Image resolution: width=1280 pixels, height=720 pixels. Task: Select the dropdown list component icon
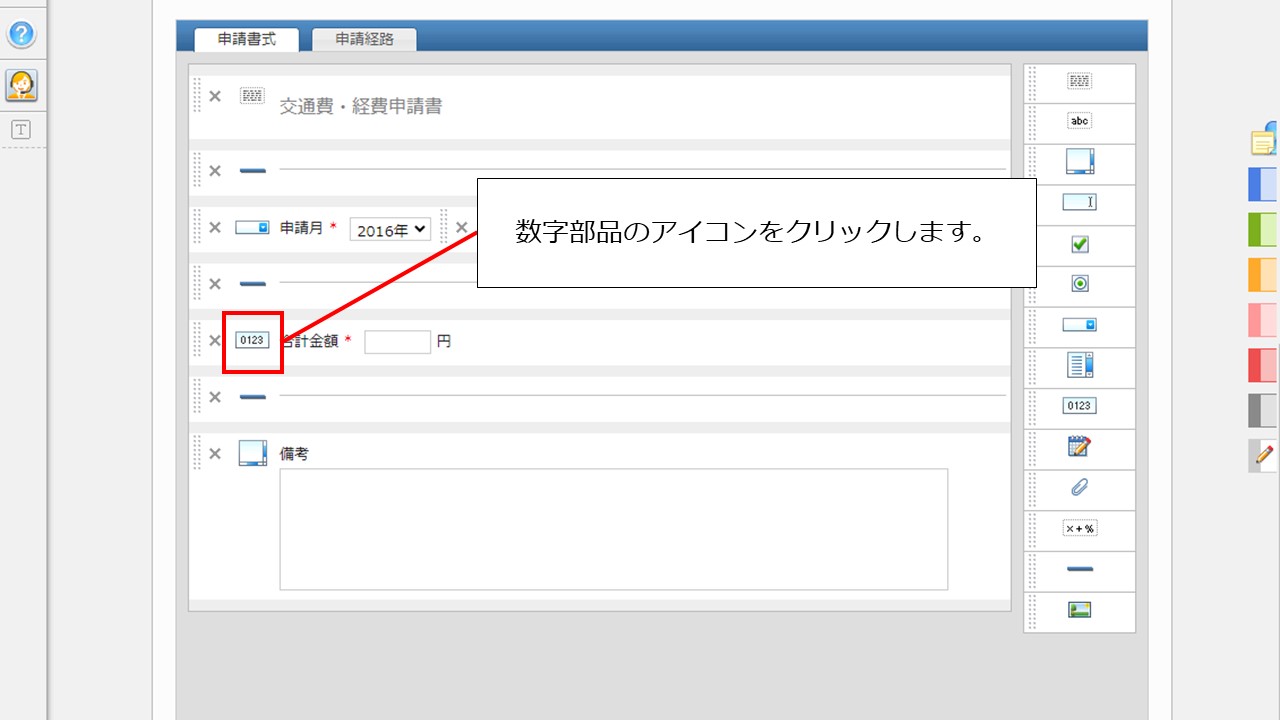tap(1080, 326)
